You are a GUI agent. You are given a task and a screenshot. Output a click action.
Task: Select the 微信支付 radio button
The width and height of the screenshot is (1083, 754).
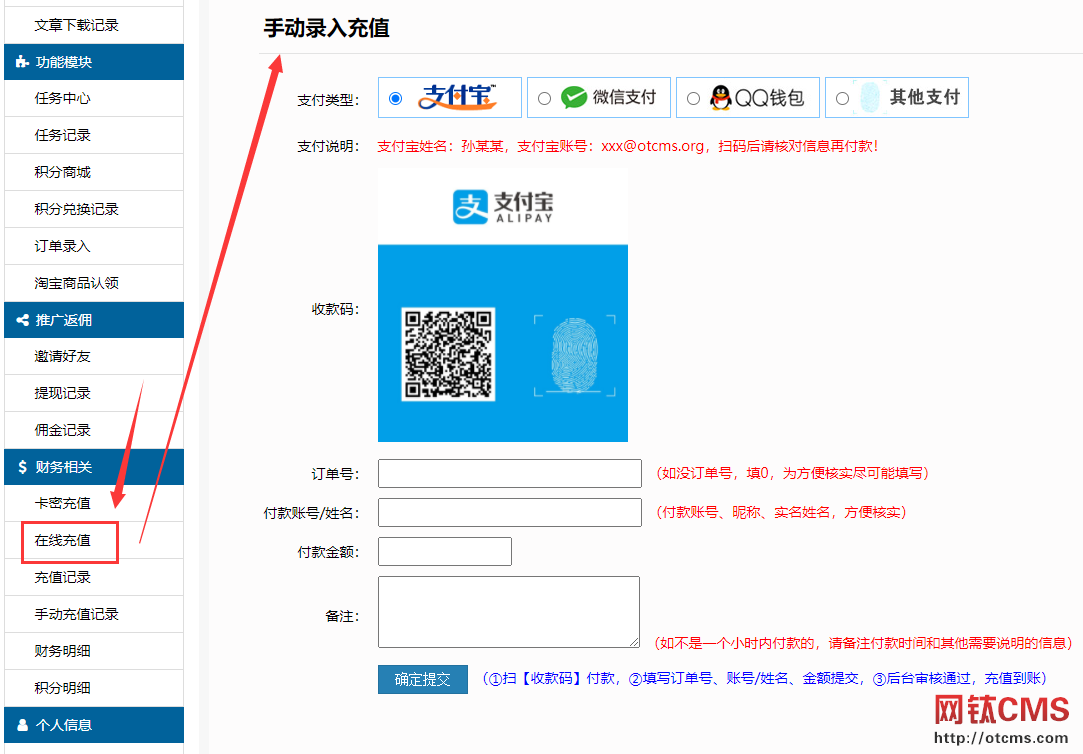tap(544, 98)
